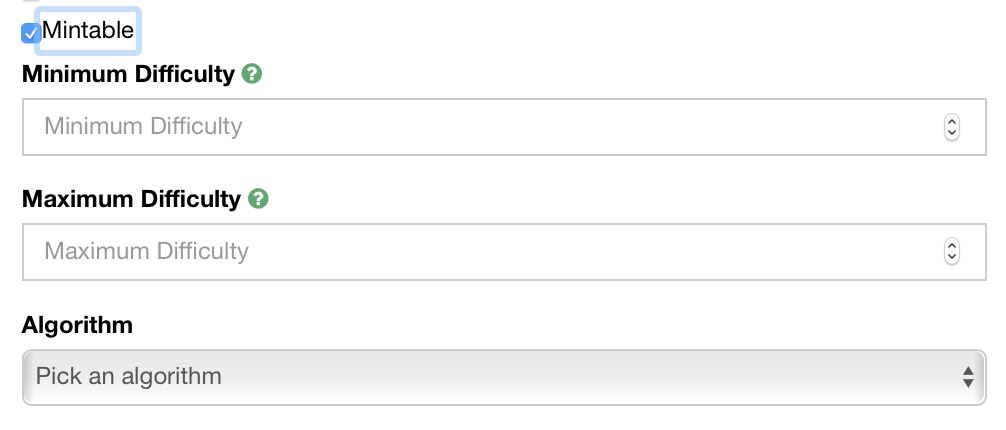Click the Maximum Difficulty help icon

[258, 199]
